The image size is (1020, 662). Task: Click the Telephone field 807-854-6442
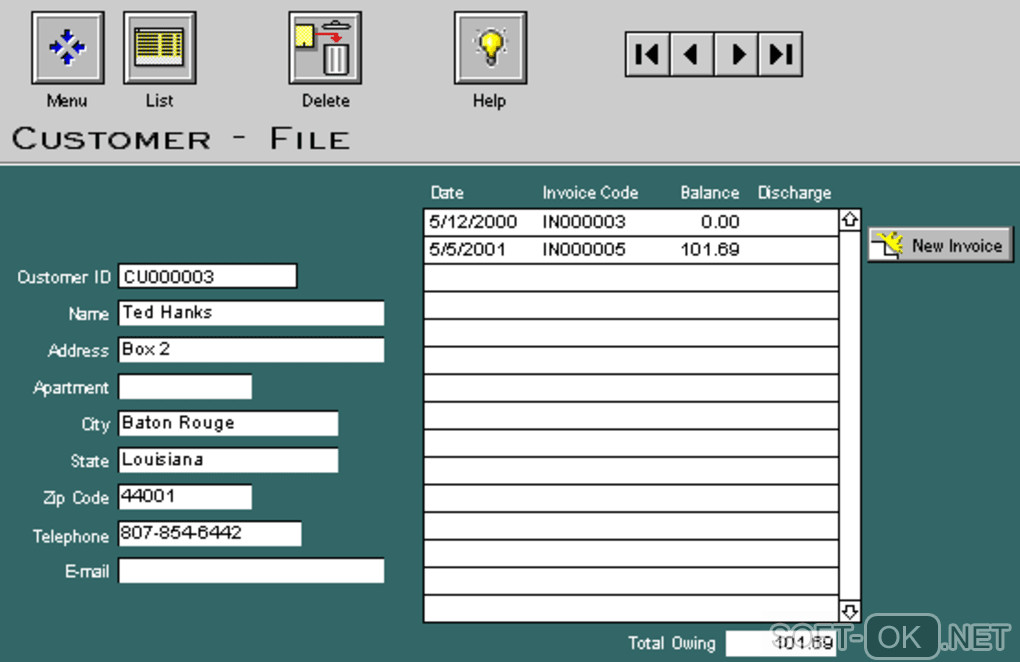pos(209,533)
